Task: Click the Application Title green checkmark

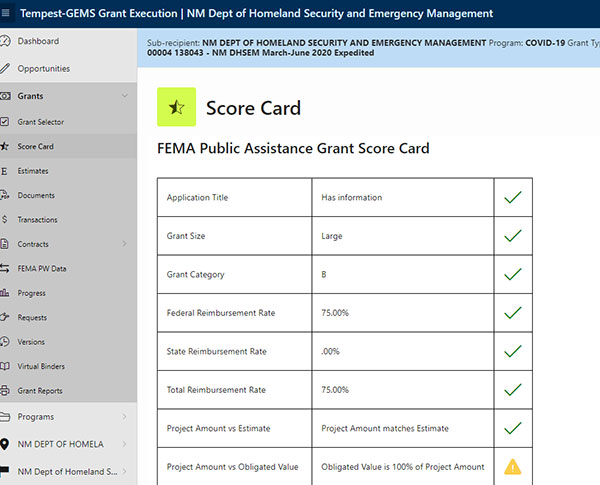Action: [513, 198]
